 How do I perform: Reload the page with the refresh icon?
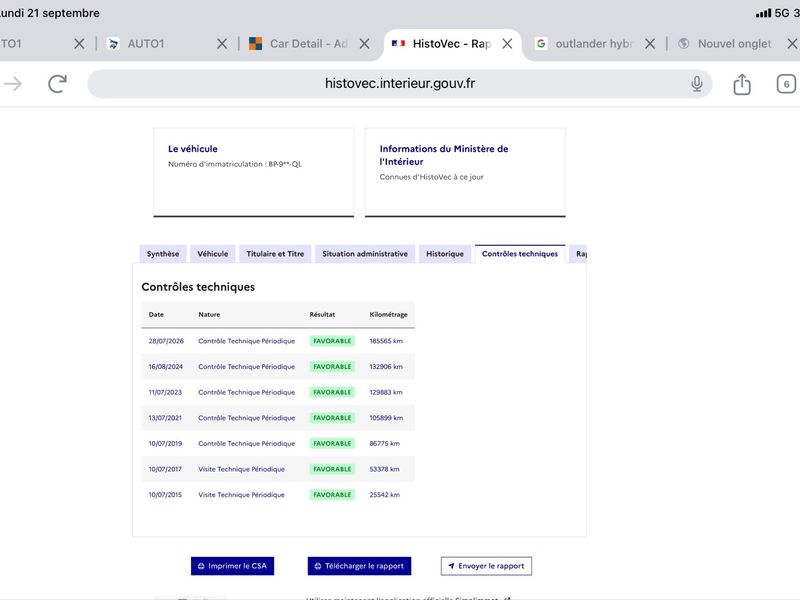click(x=57, y=84)
